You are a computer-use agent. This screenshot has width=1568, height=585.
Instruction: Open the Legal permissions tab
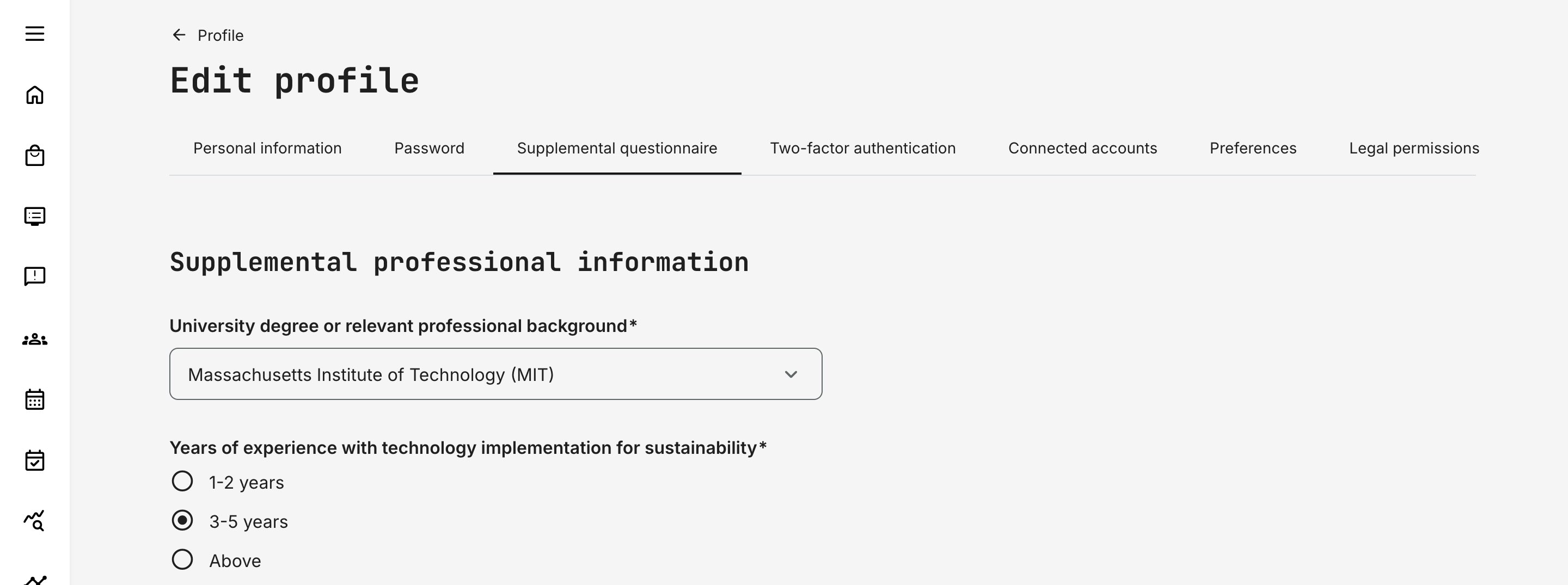(1414, 148)
